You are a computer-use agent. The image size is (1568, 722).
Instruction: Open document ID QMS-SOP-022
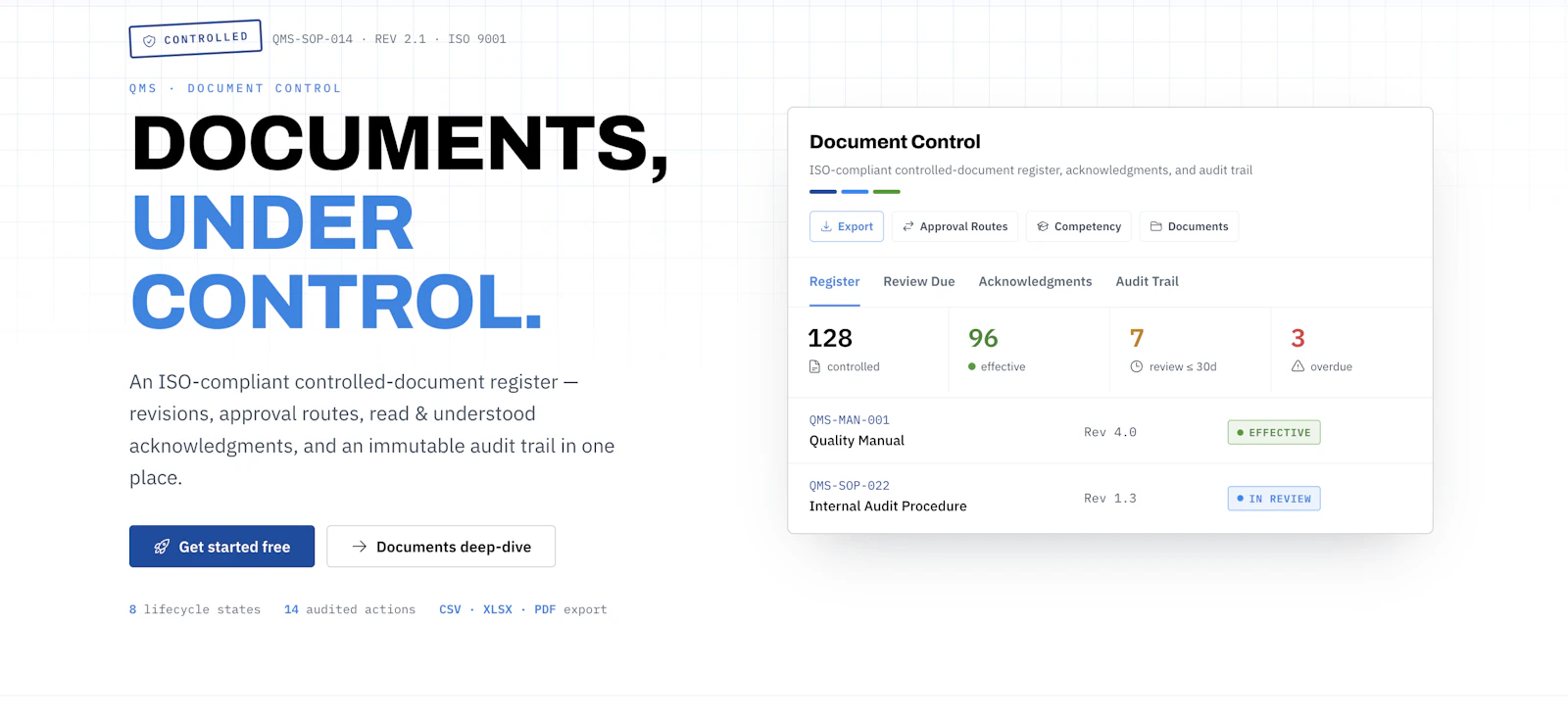849,486
